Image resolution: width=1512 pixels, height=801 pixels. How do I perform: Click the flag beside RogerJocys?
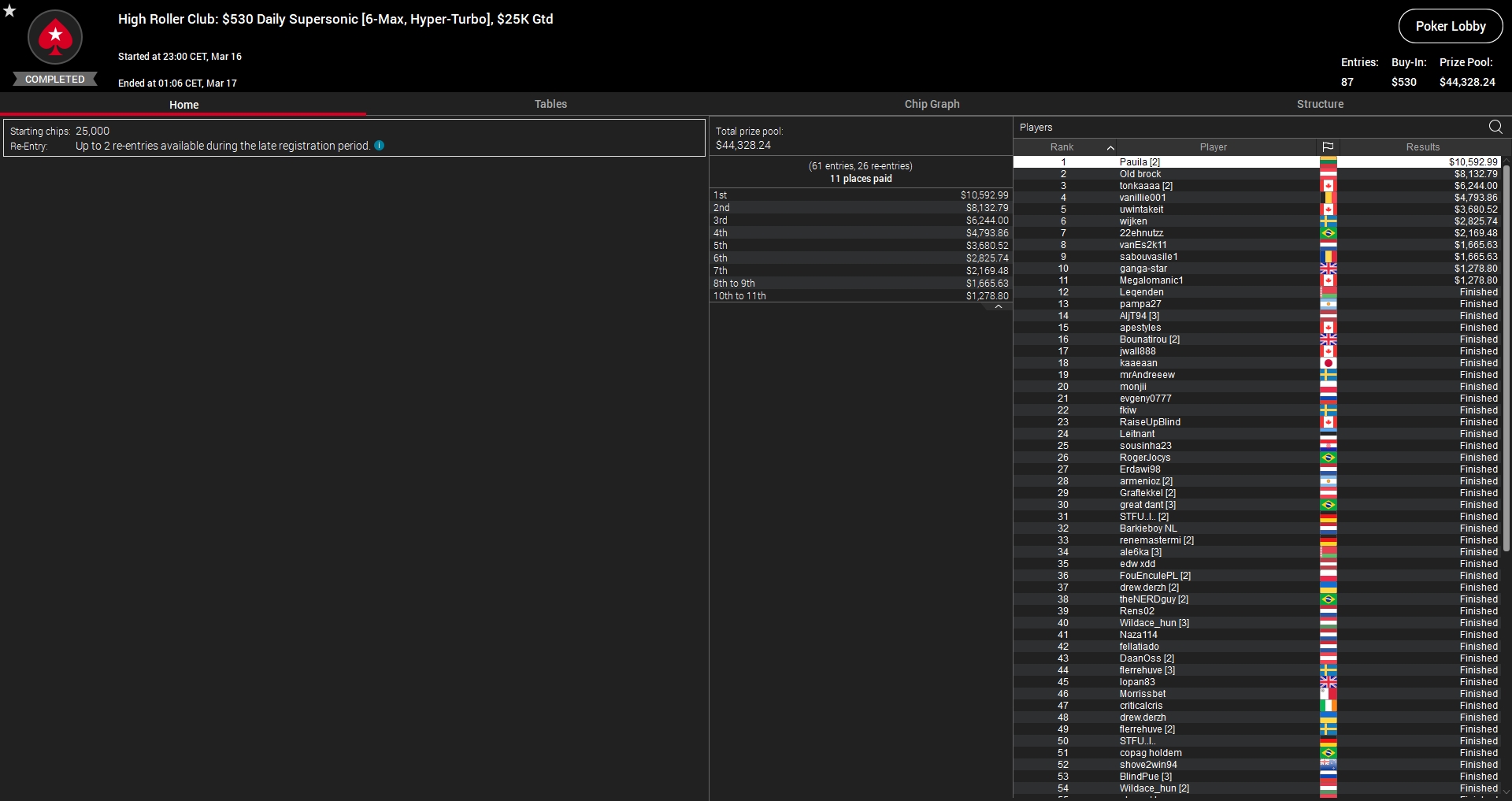pyautogui.click(x=1329, y=458)
